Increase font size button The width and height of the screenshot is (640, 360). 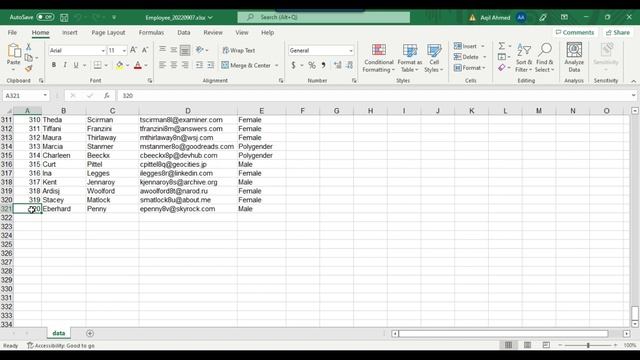point(133,50)
